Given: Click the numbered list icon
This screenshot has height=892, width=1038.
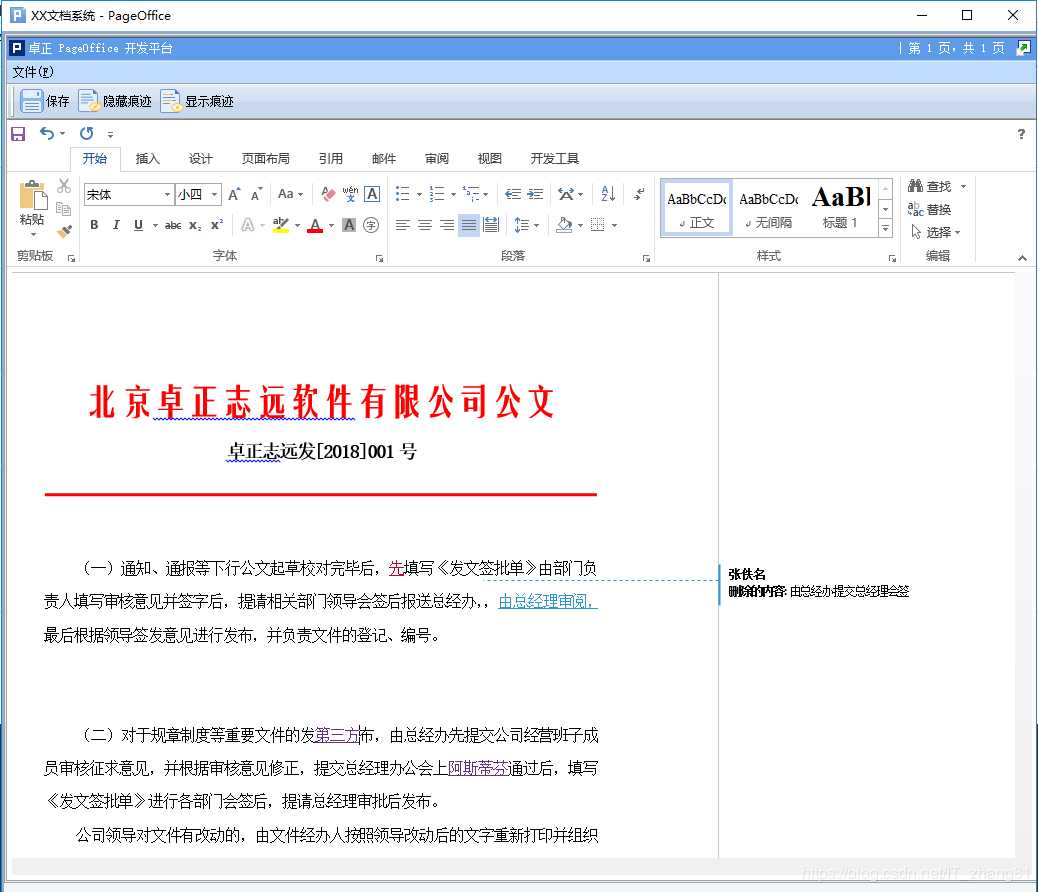Looking at the screenshot, I should [437, 194].
